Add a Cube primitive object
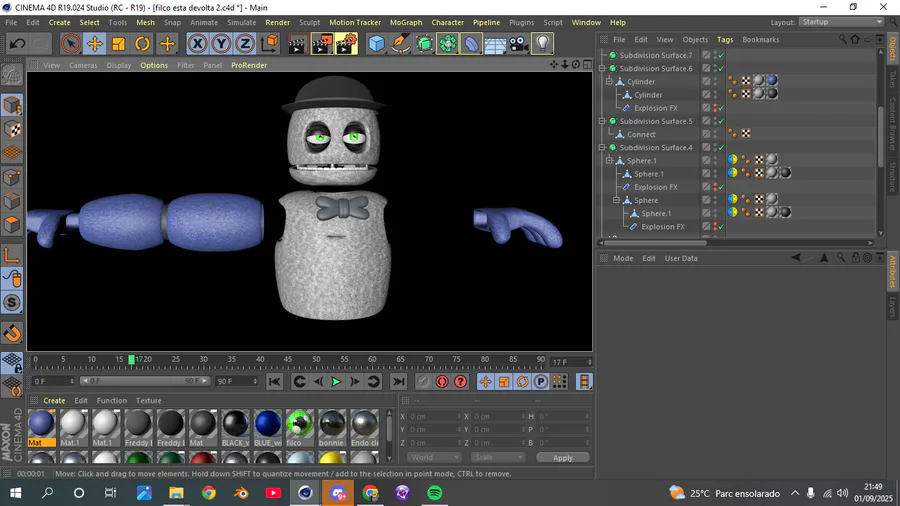 click(377, 44)
